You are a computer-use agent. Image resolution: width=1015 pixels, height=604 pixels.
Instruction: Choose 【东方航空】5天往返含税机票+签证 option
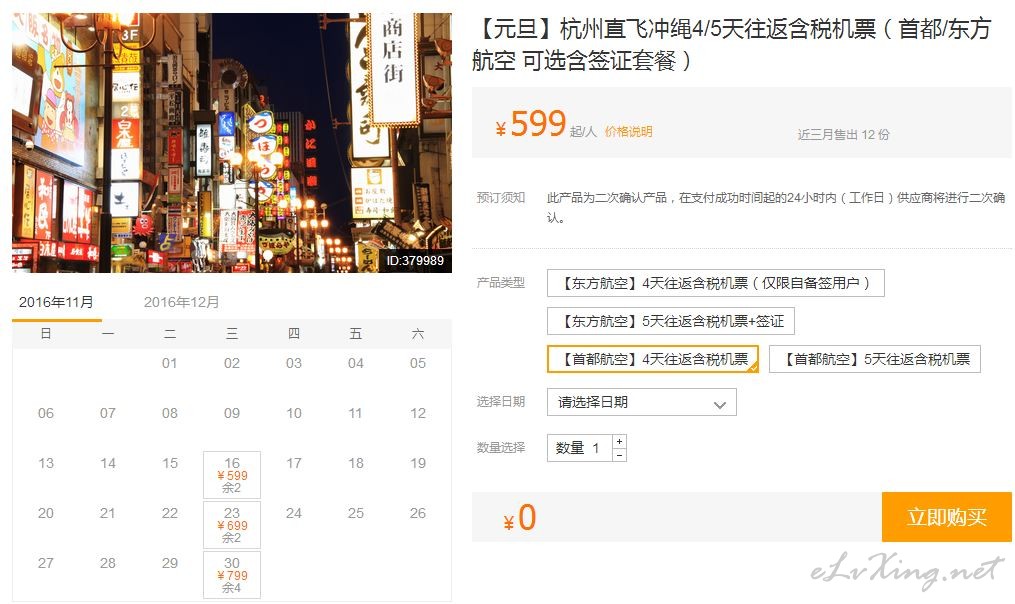pyautogui.click(x=671, y=320)
